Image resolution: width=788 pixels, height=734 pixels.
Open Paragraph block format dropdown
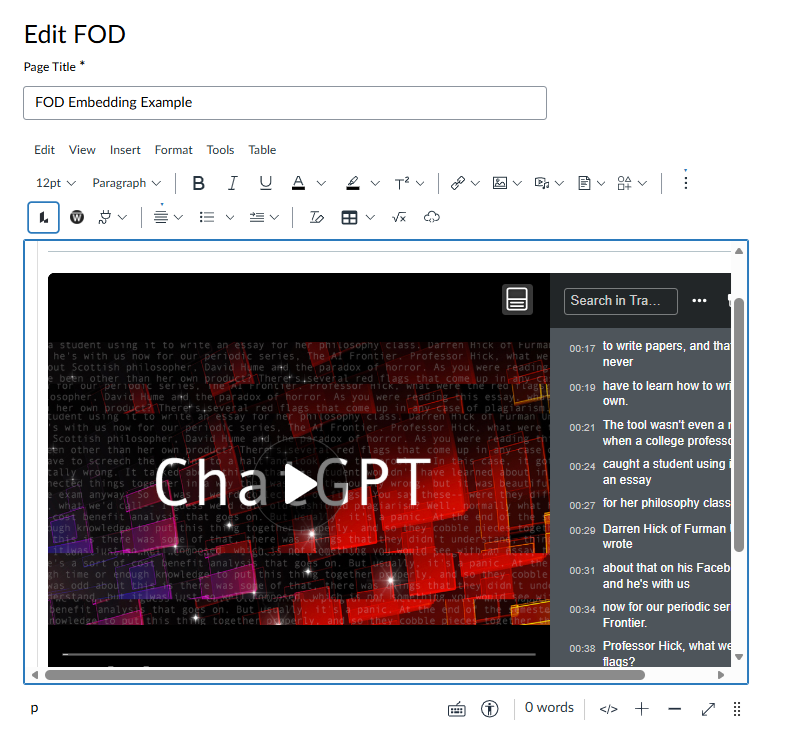(x=127, y=183)
